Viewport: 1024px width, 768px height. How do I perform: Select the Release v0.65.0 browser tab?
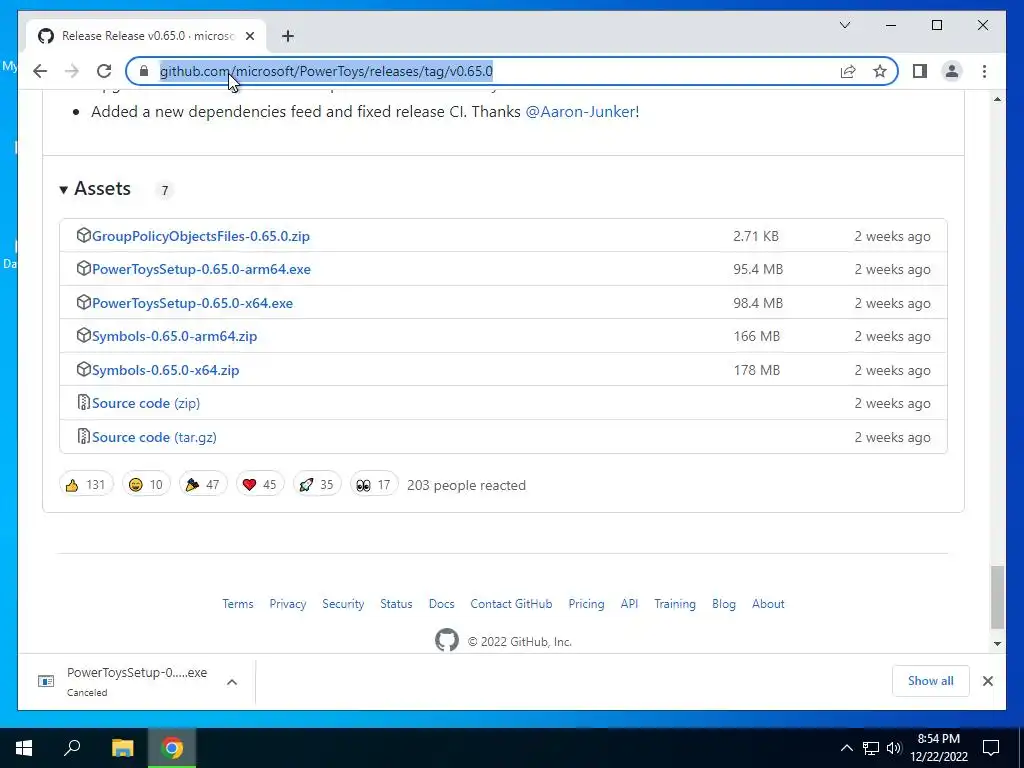click(x=146, y=36)
